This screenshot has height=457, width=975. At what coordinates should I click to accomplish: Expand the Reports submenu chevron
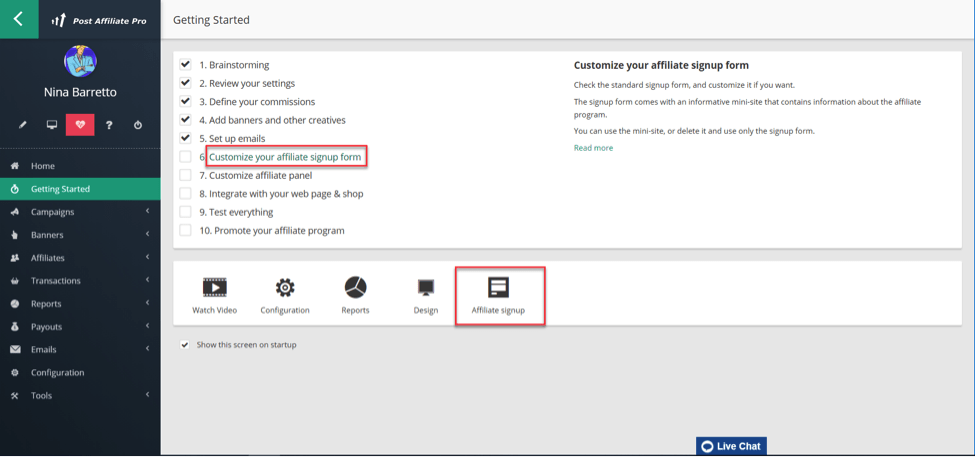pyautogui.click(x=148, y=303)
